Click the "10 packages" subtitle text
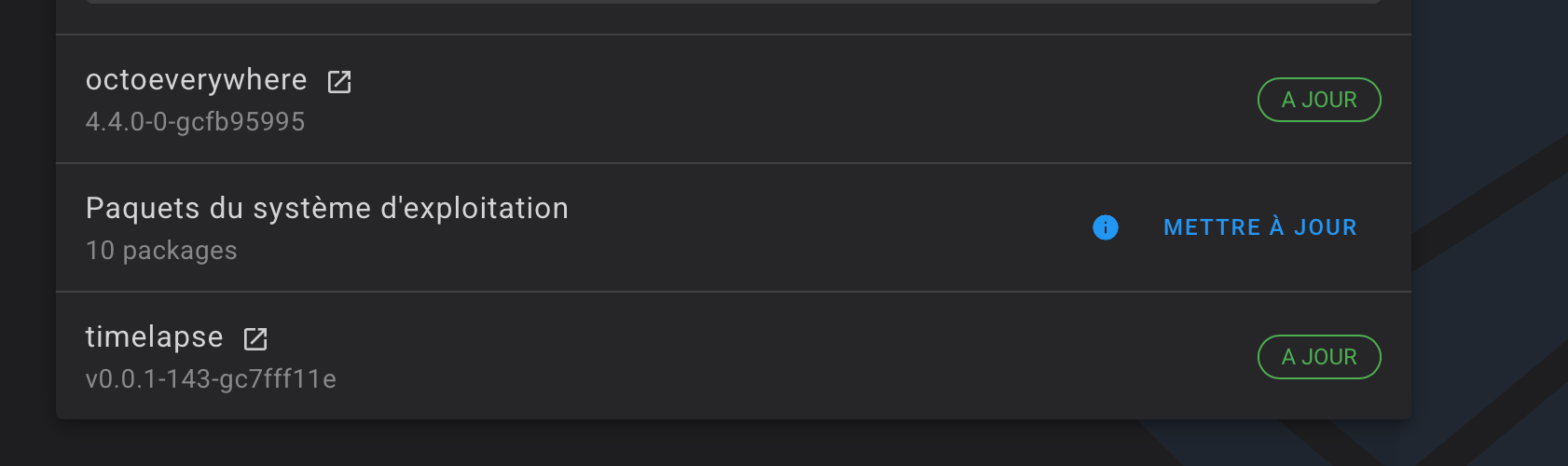1568x466 pixels. click(161, 251)
